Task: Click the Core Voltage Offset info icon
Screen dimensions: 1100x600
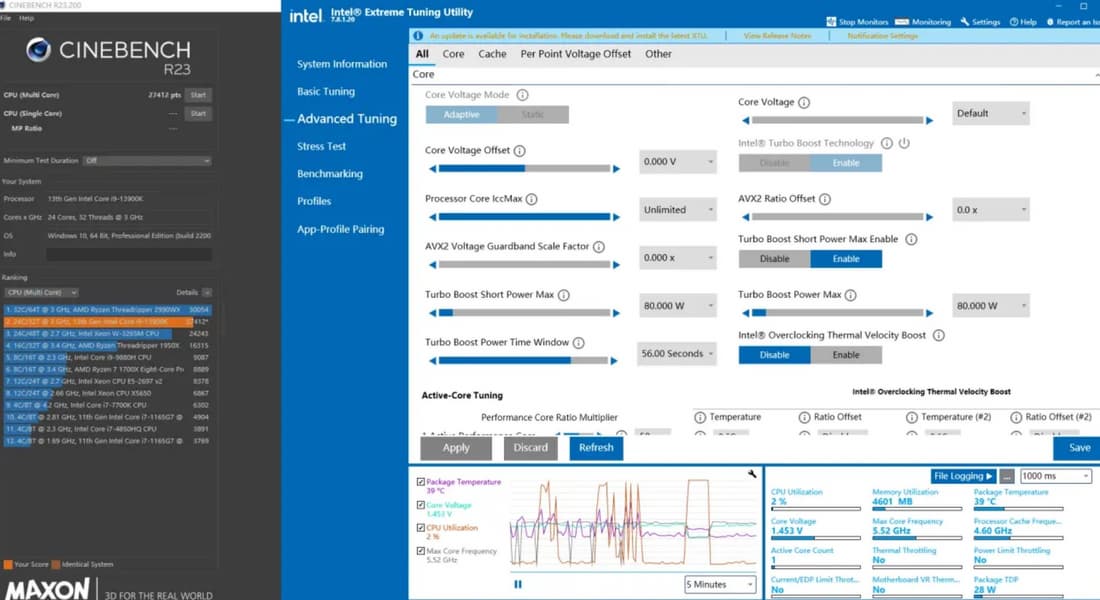Action: 519,150
